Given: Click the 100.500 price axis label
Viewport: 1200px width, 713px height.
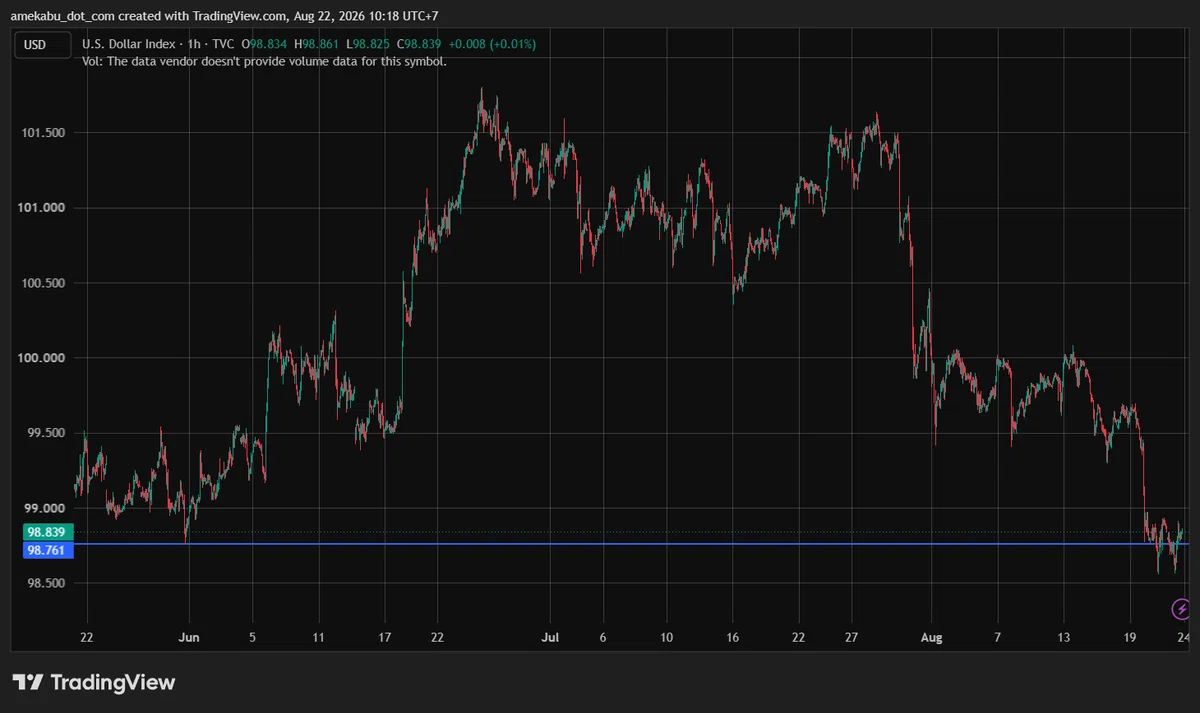Looking at the screenshot, I should pyautogui.click(x=45, y=283).
